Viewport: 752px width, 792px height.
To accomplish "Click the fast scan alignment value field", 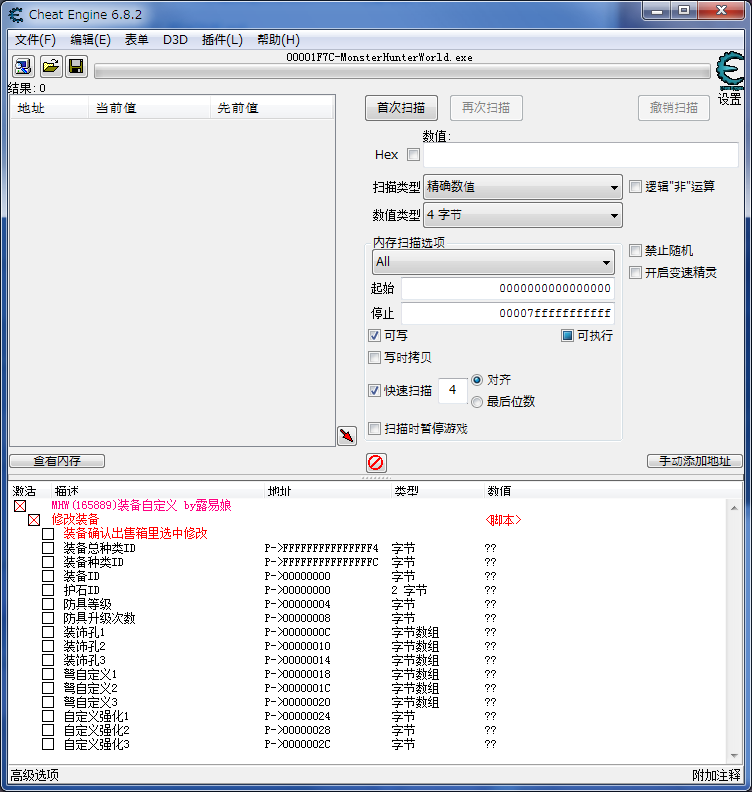I will (453, 390).
